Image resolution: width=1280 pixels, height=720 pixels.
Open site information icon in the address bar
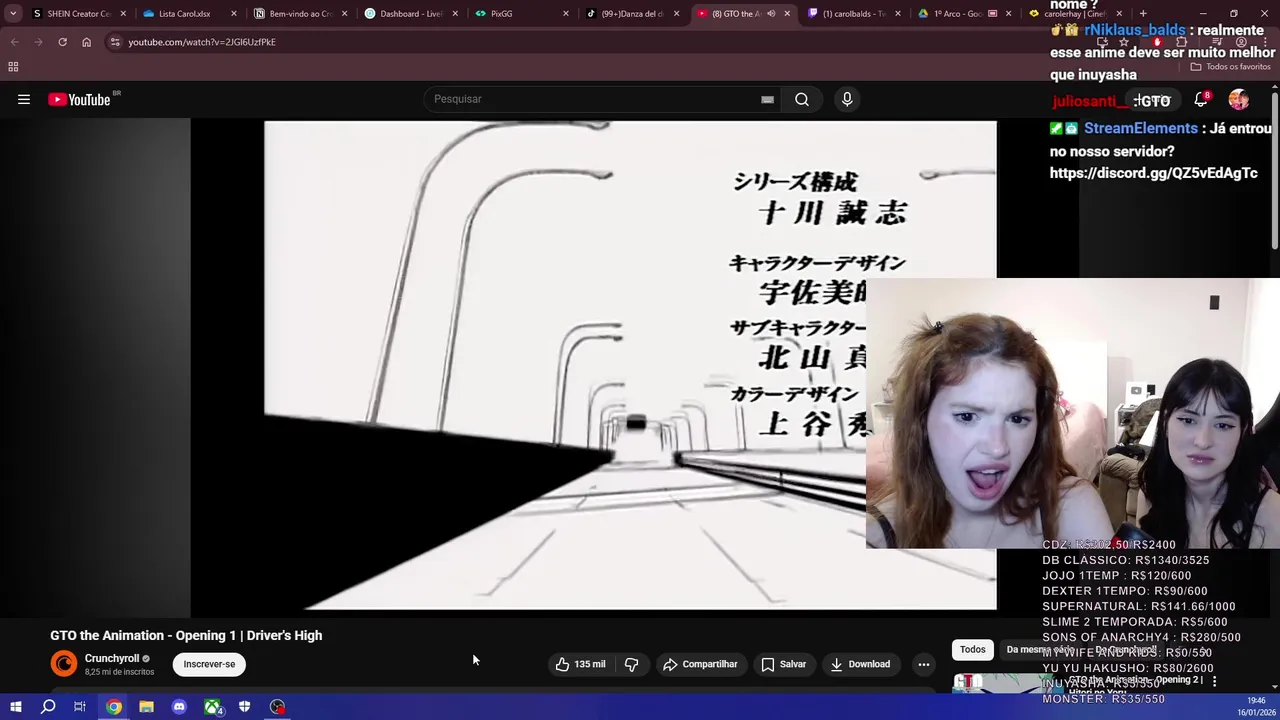pyautogui.click(x=115, y=42)
